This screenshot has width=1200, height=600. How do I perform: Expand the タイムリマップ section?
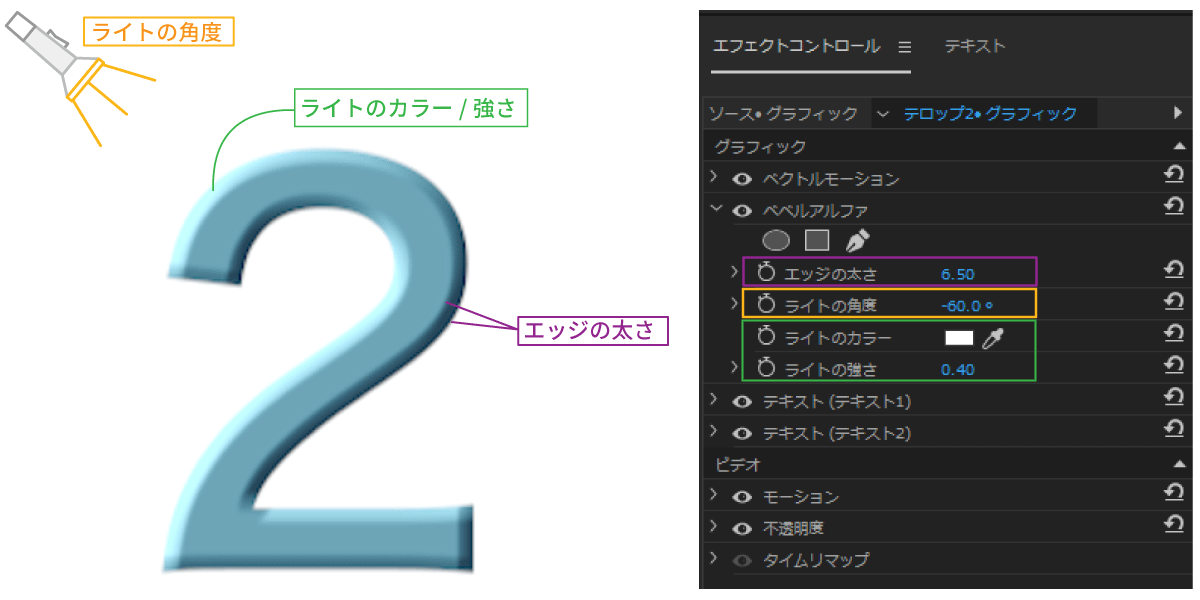[714, 557]
